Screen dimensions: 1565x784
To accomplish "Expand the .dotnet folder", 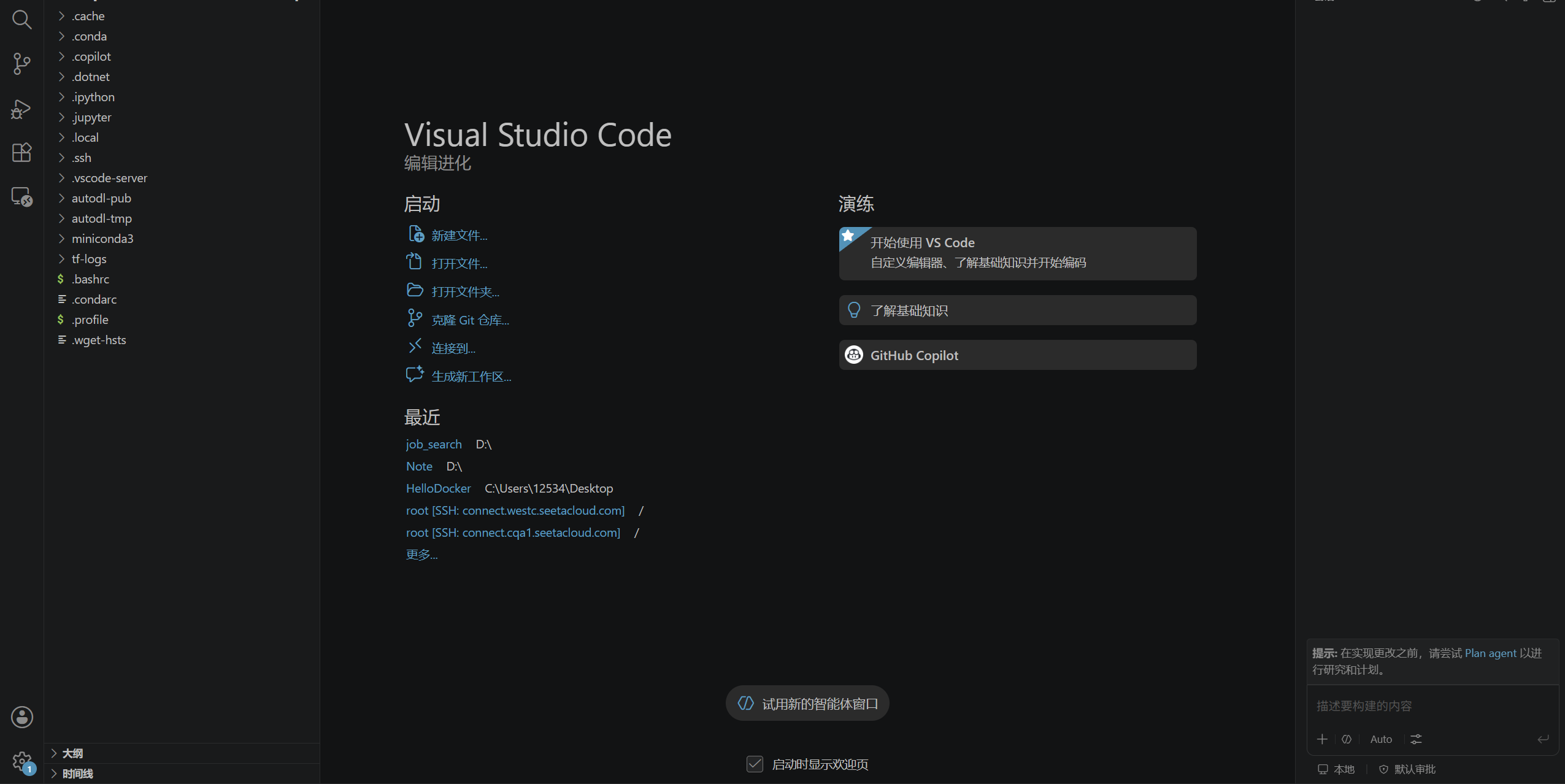I will (182, 77).
